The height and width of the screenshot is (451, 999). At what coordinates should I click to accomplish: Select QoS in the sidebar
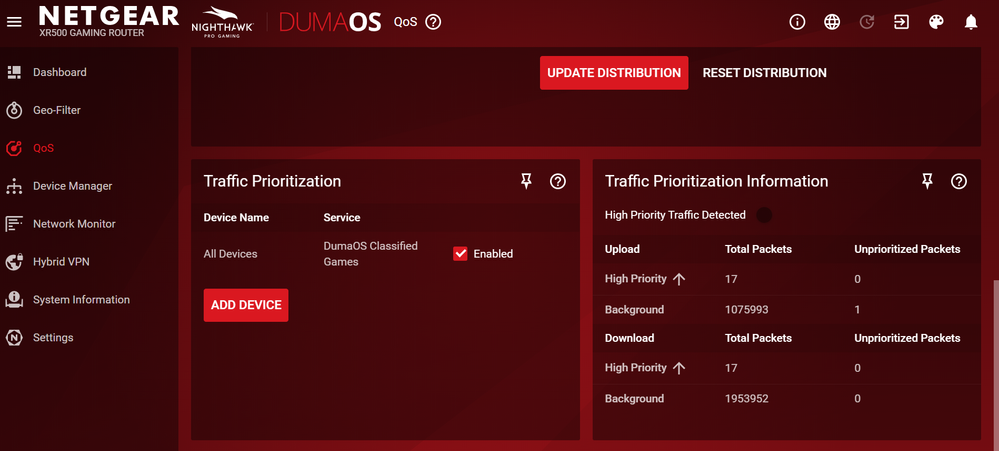point(43,148)
